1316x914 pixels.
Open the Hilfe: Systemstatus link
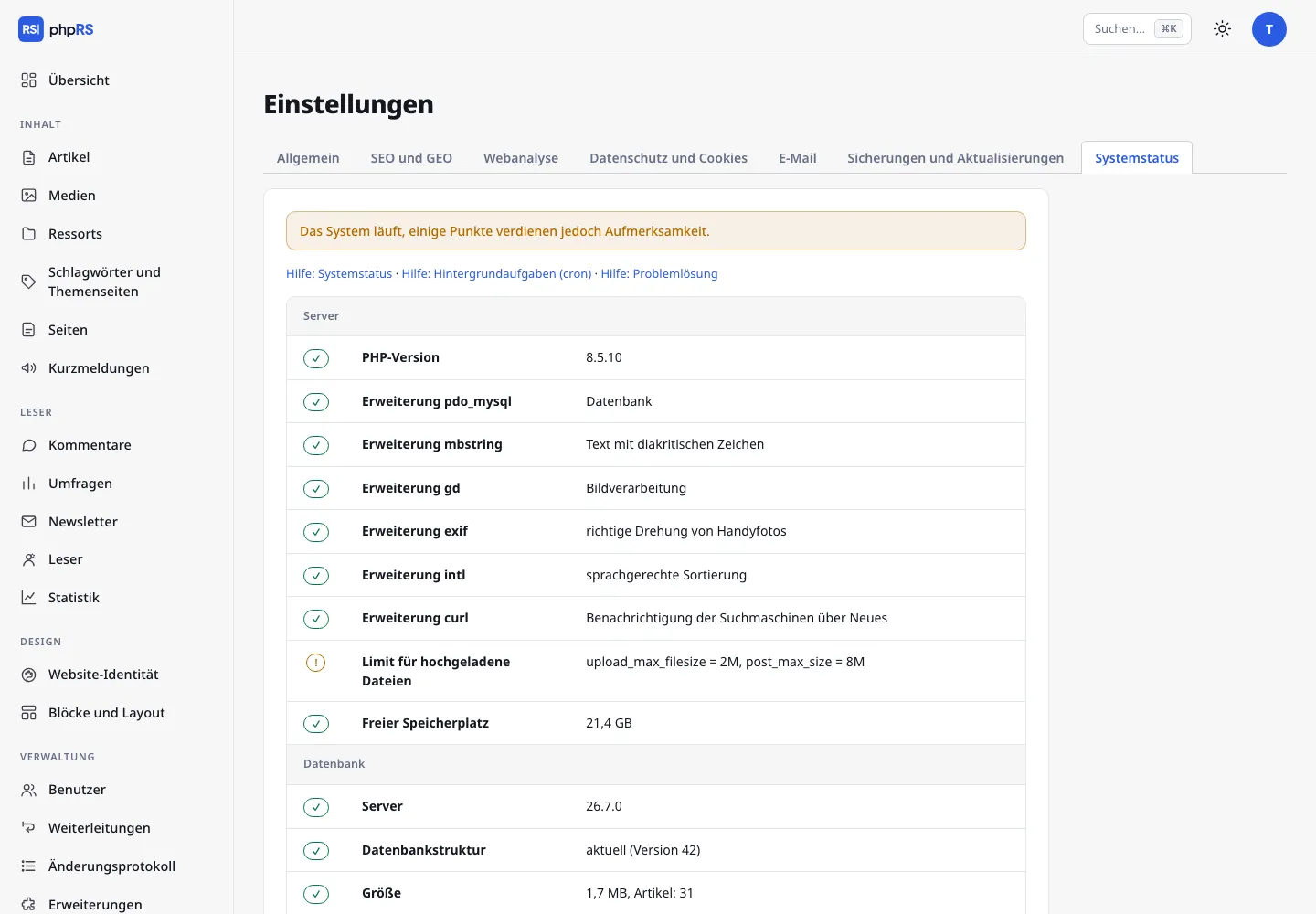339,273
